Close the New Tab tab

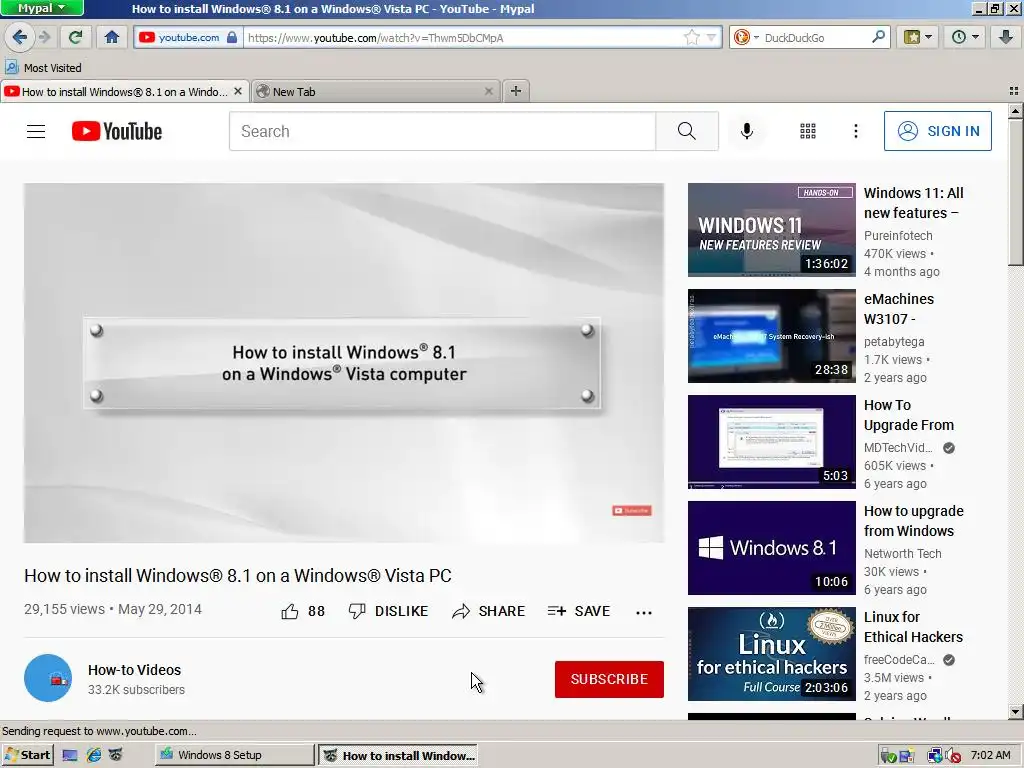click(x=488, y=91)
